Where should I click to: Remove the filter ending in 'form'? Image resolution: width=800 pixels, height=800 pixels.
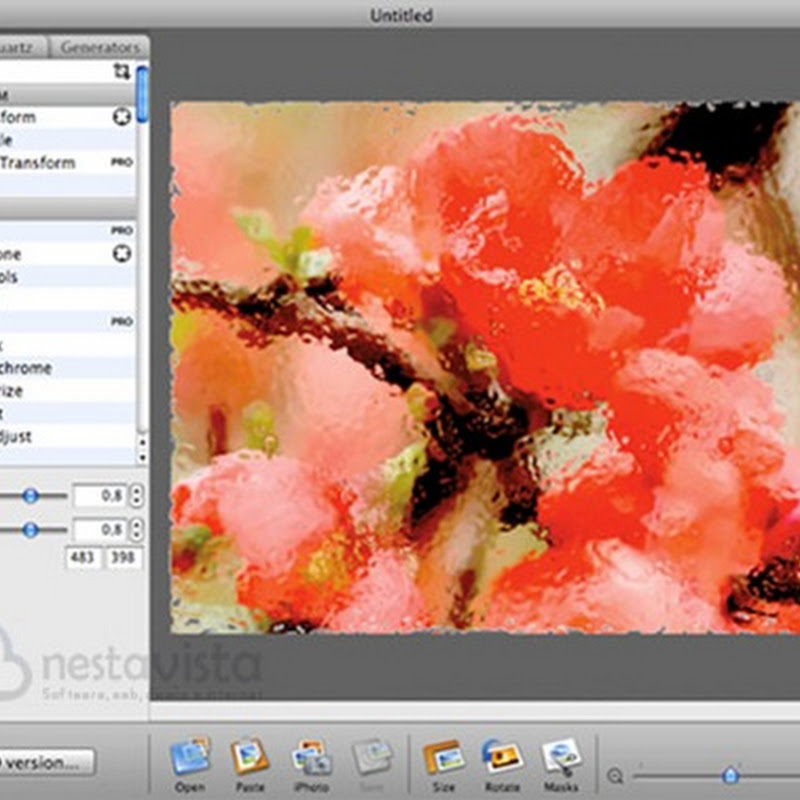(x=122, y=117)
